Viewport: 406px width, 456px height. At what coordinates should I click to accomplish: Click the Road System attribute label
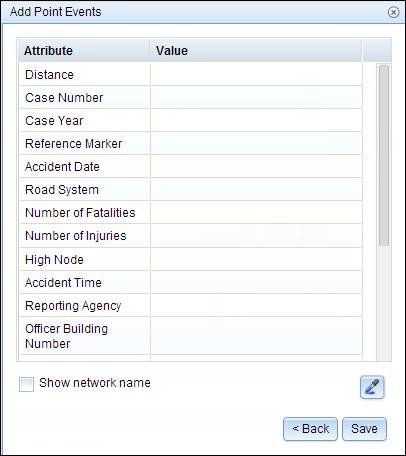pos(62,190)
